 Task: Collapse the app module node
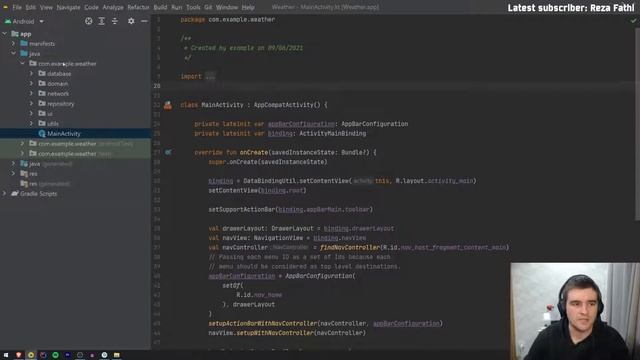point(5,34)
